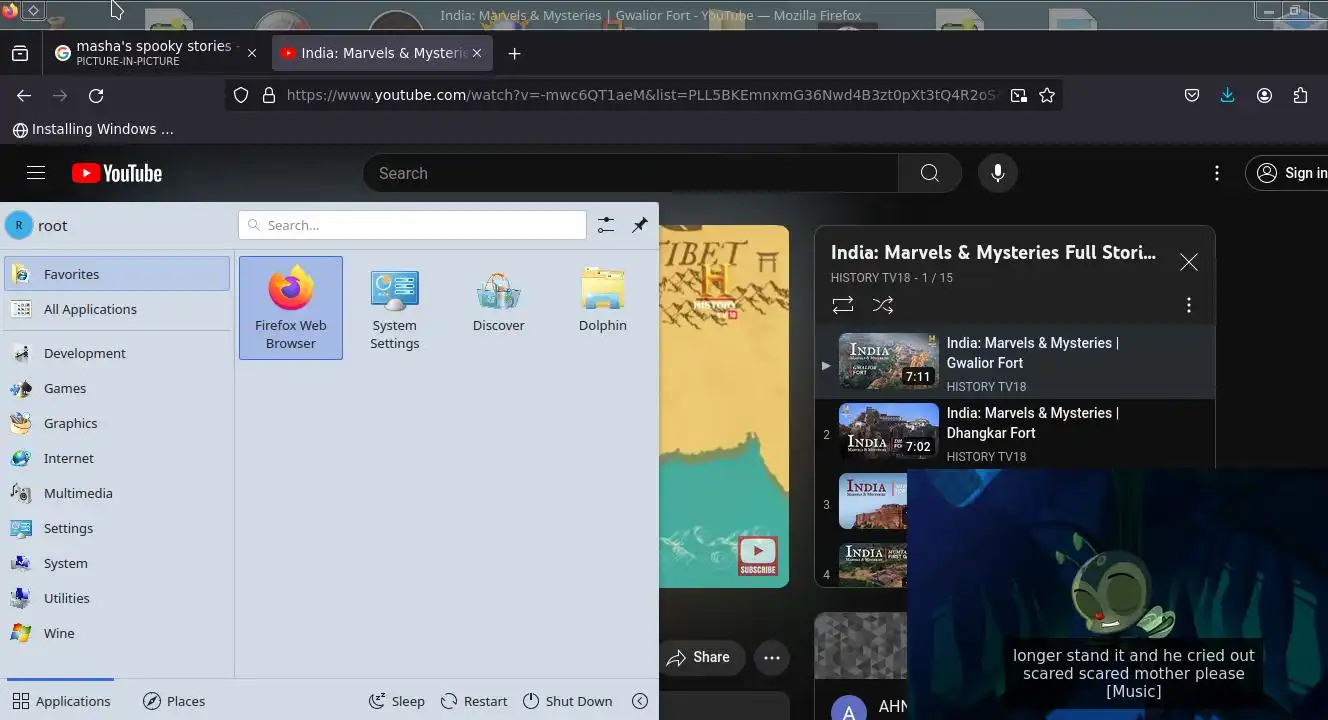
Task: Open the Development category
Action: point(117,353)
